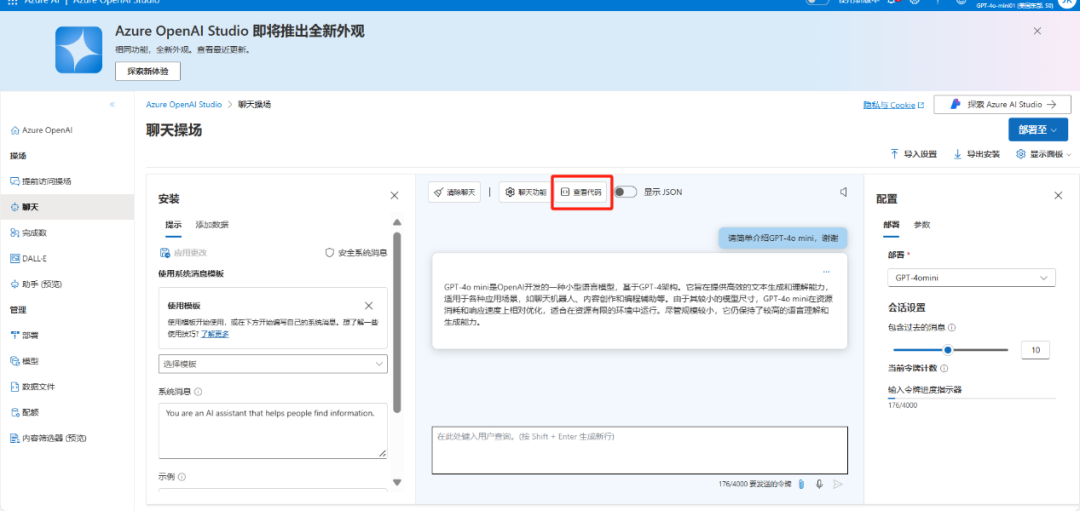Click the speaker icon in the chat toolbar
This screenshot has width=1080, height=511.
click(x=843, y=192)
